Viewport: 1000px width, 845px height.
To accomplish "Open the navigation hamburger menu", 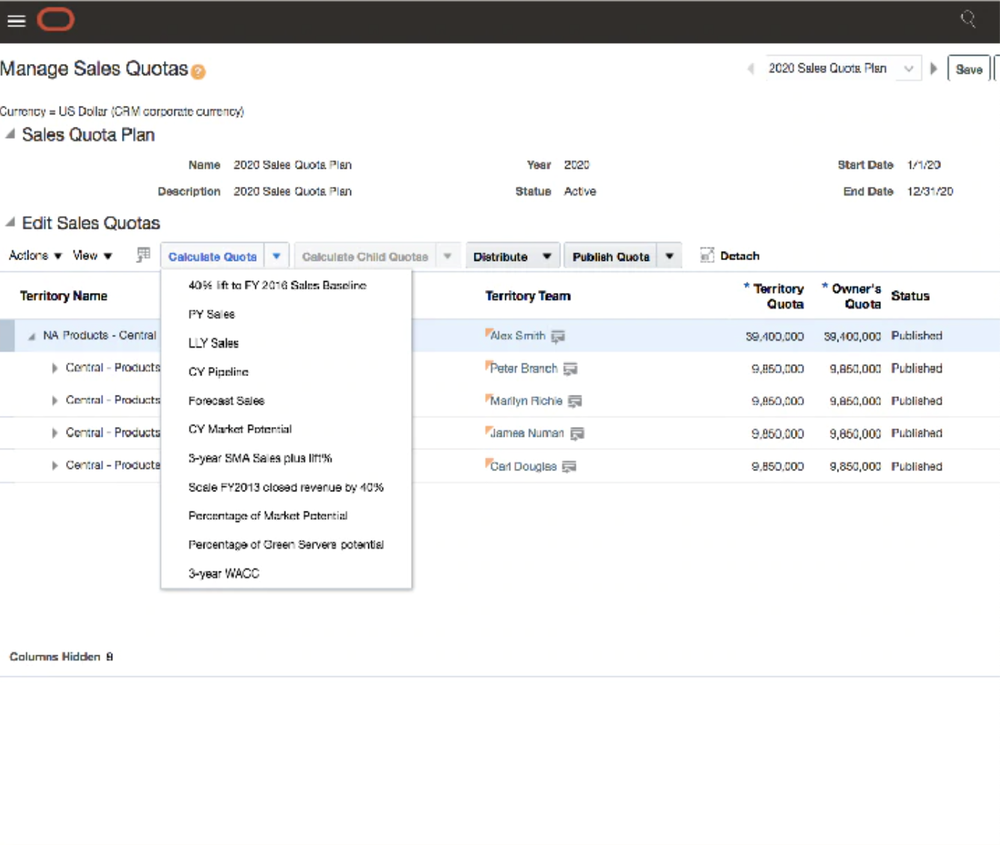I will 16,19.
